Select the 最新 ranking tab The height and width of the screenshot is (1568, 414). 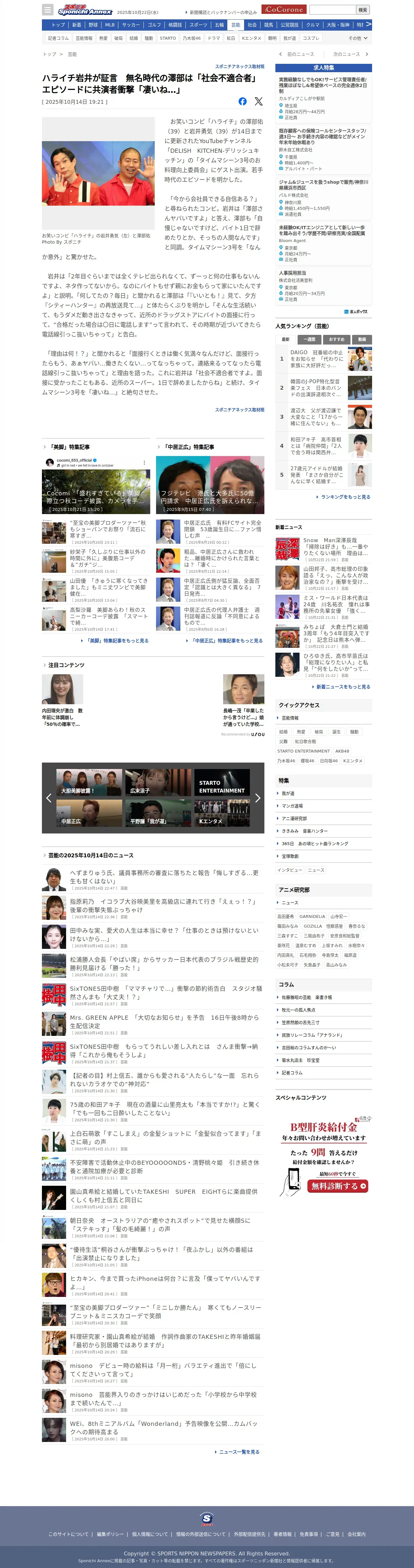286,339
